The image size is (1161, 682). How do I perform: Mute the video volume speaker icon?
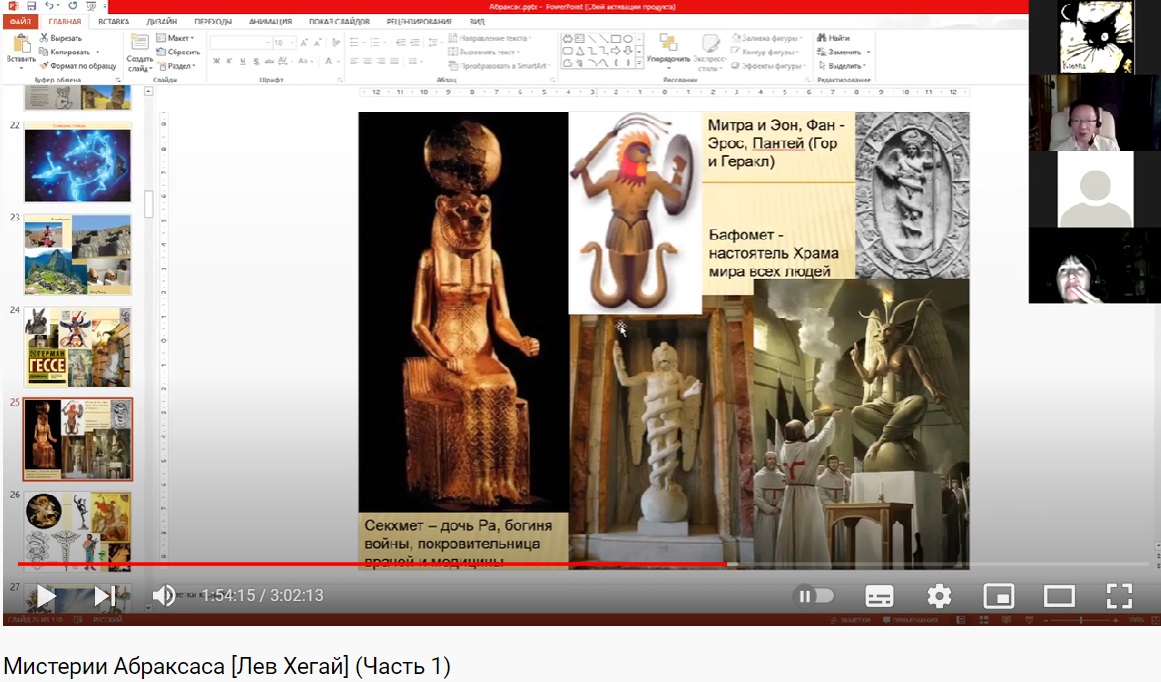tap(164, 595)
